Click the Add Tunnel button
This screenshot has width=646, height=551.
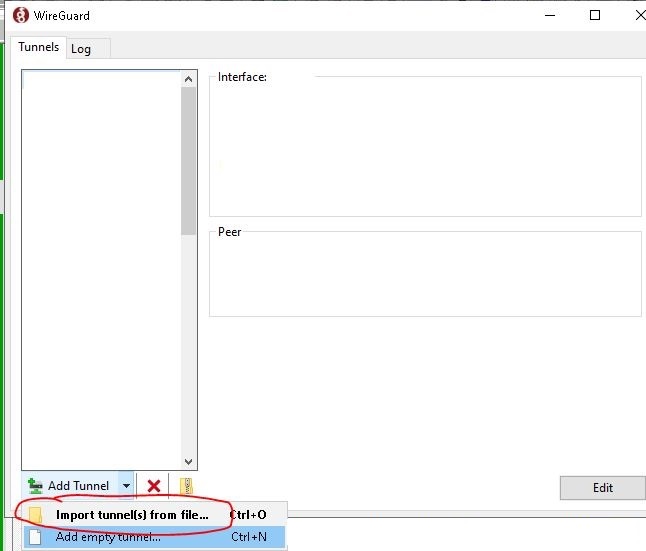point(70,486)
